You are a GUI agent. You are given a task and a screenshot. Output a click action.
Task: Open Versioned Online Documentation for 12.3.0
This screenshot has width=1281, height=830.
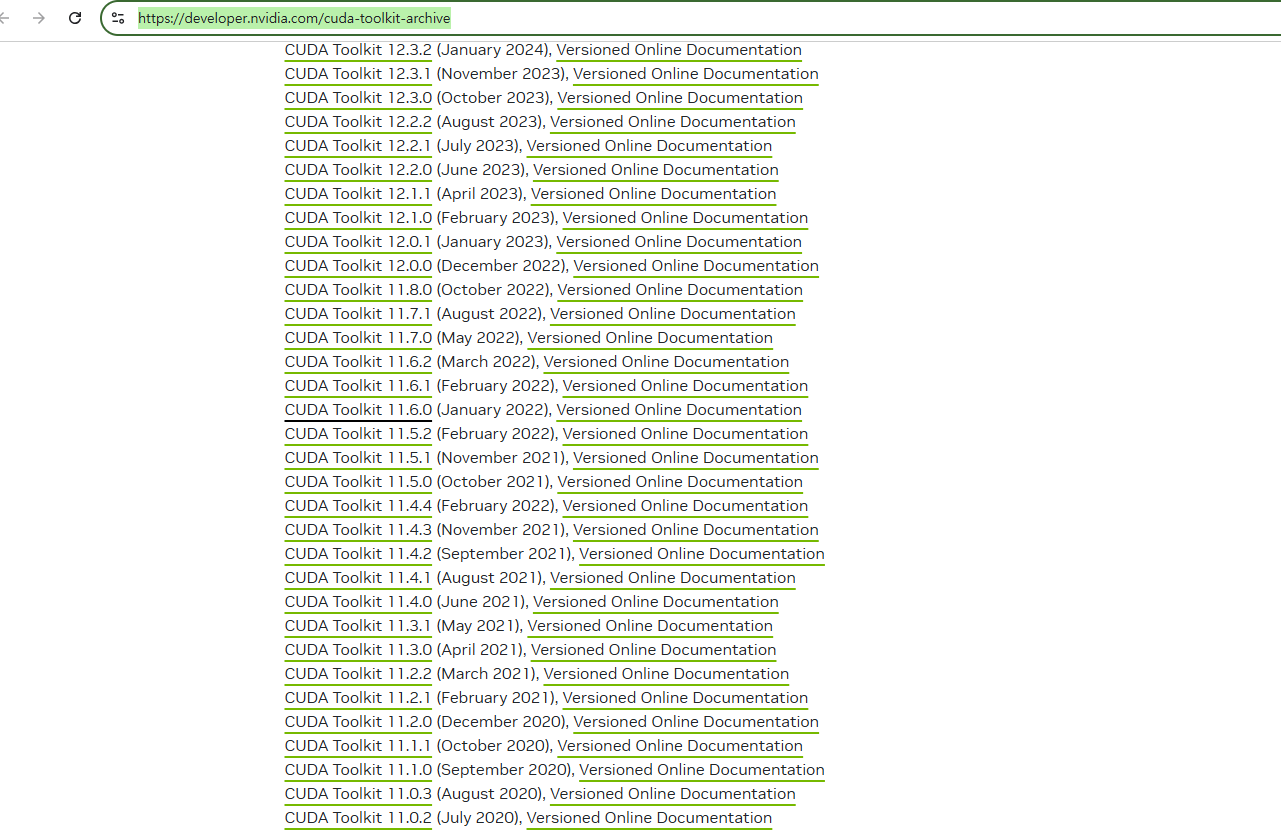[x=680, y=98]
